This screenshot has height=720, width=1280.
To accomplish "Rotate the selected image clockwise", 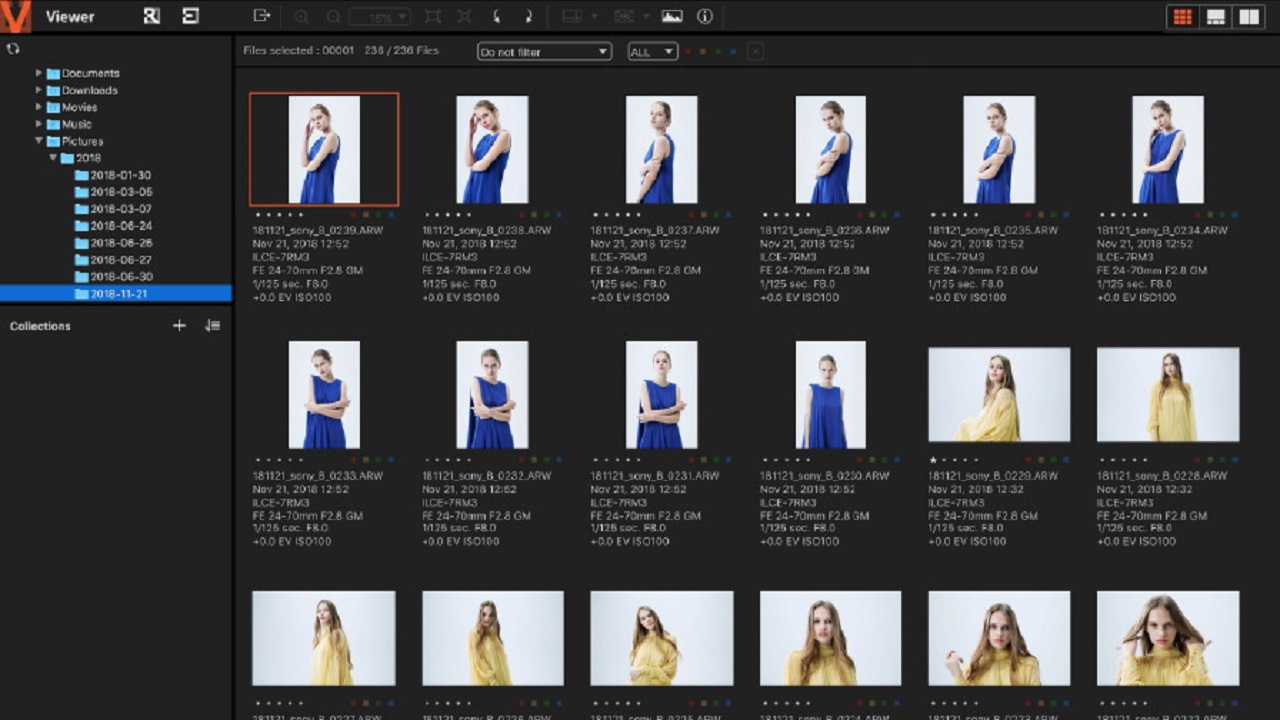I will (x=529, y=16).
